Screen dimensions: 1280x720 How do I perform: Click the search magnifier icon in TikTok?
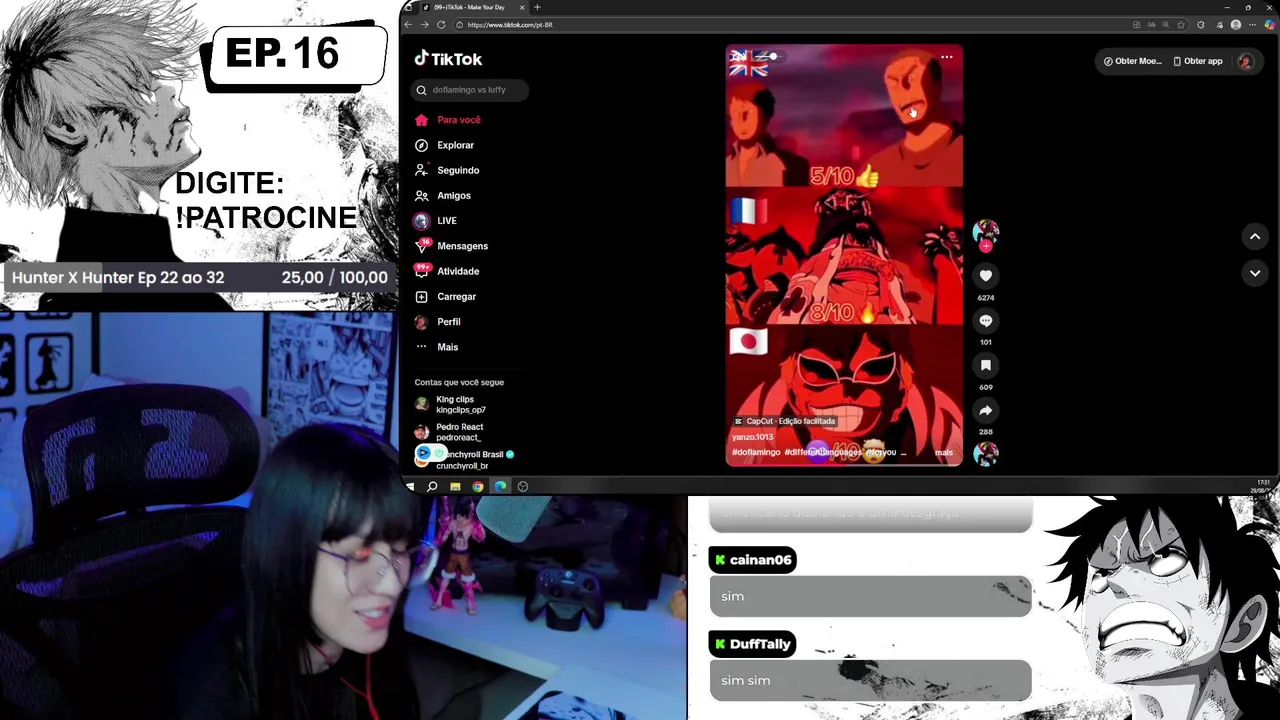(421, 90)
